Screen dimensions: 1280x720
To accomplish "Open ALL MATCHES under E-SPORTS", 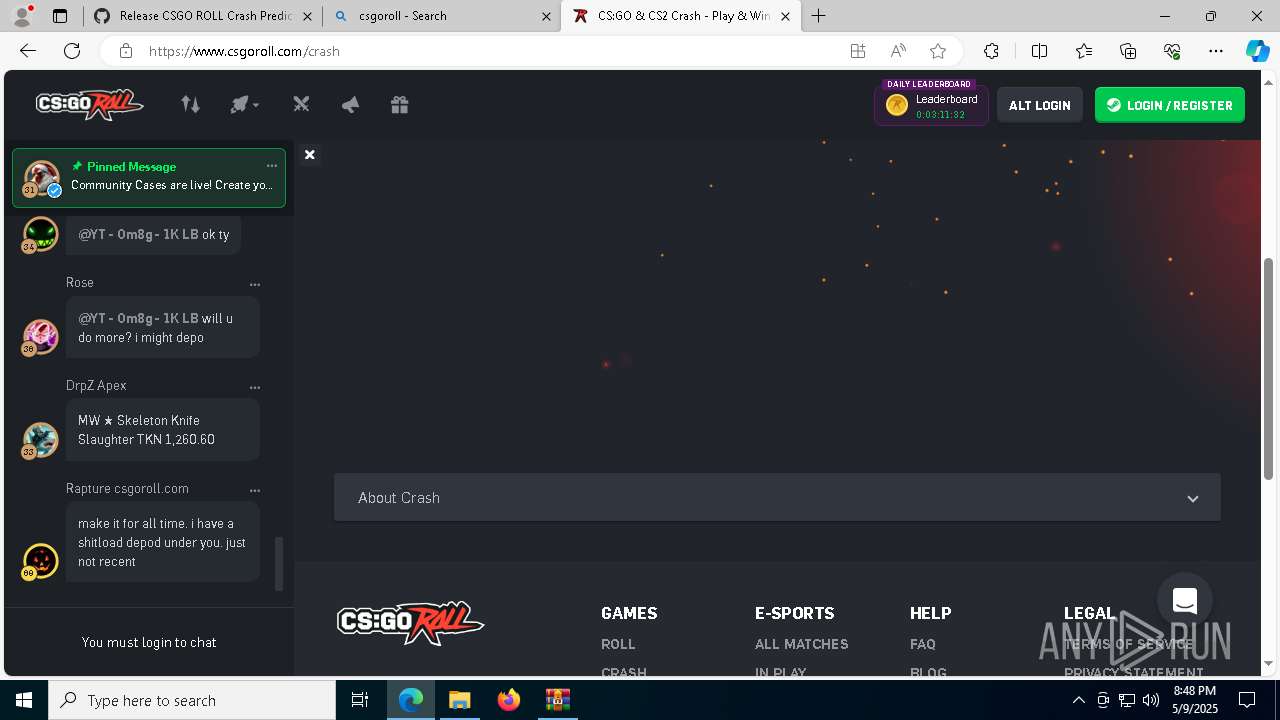I will pyautogui.click(x=801, y=644).
